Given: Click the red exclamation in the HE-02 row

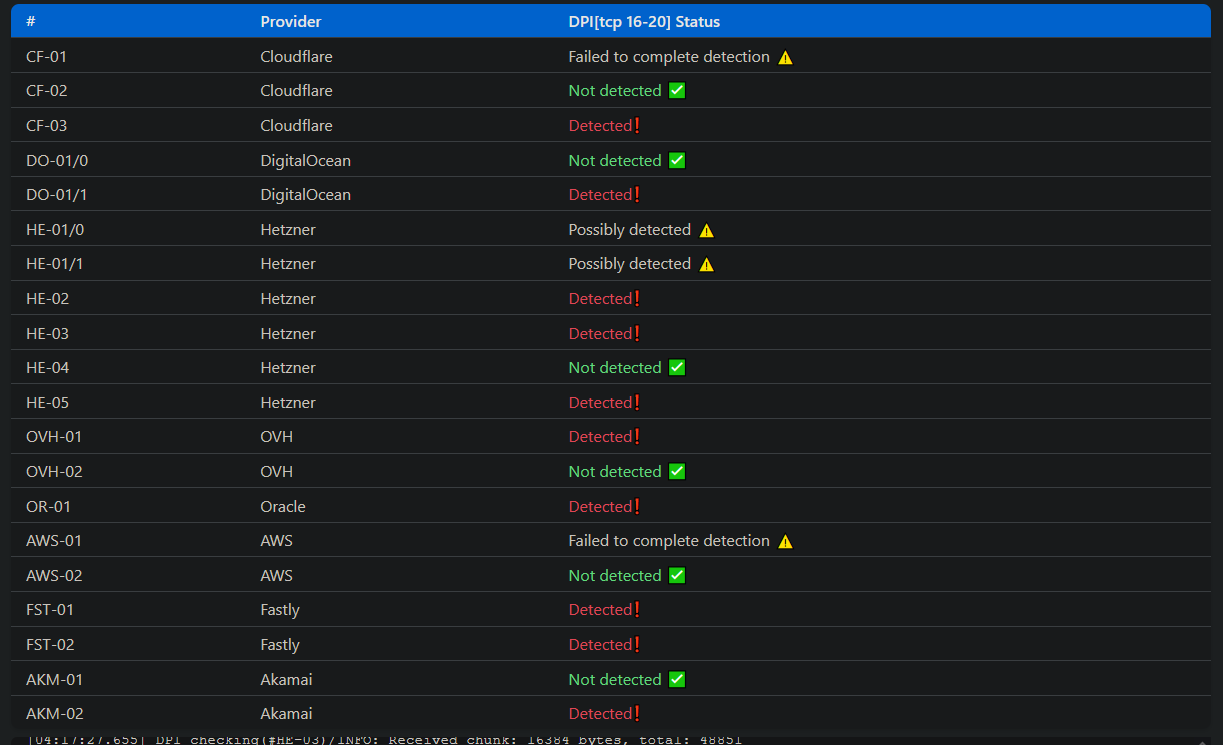Looking at the screenshot, I should [637, 299].
